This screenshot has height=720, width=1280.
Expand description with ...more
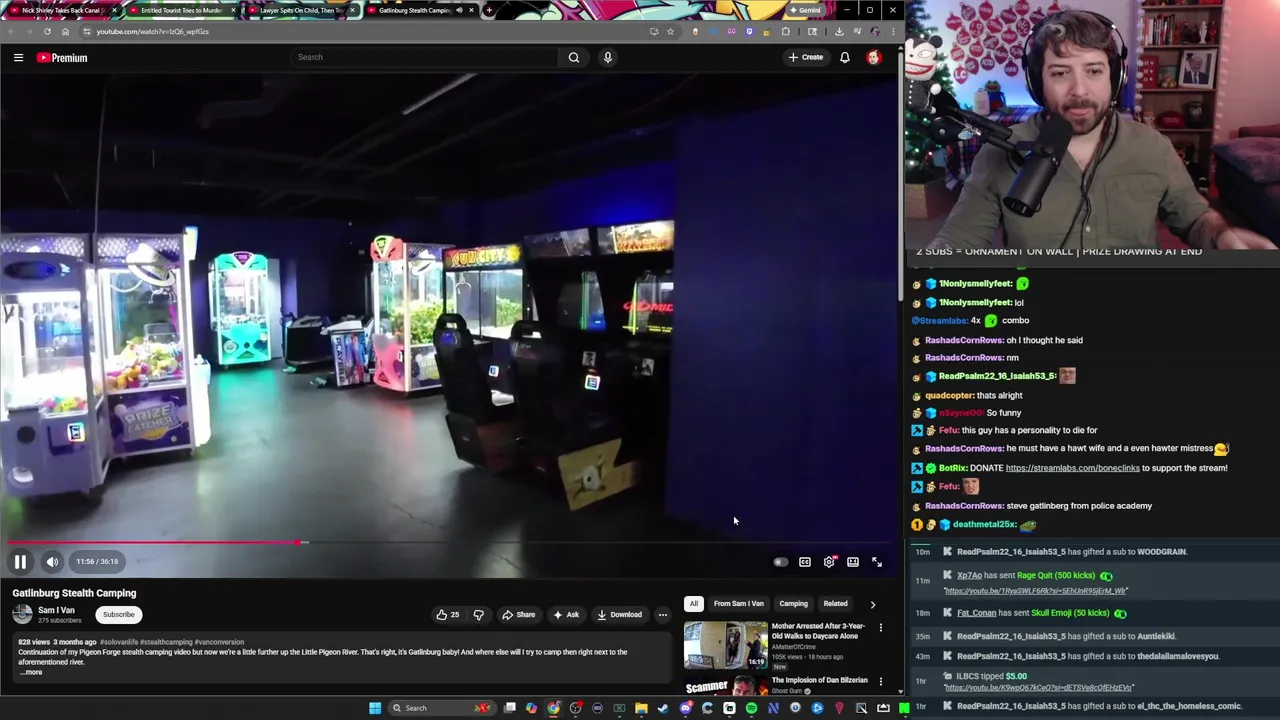[31, 672]
